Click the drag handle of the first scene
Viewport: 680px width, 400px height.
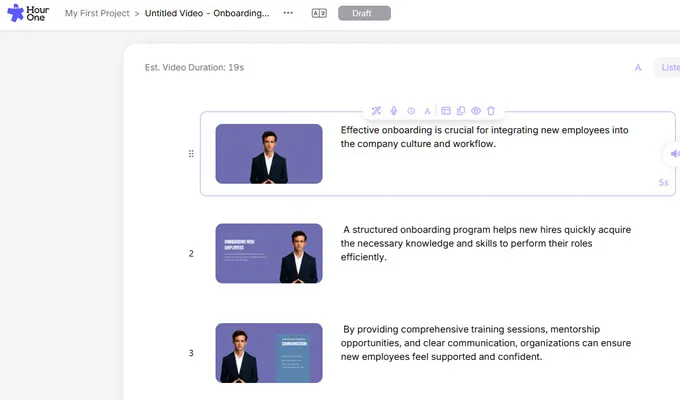pyautogui.click(x=191, y=154)
